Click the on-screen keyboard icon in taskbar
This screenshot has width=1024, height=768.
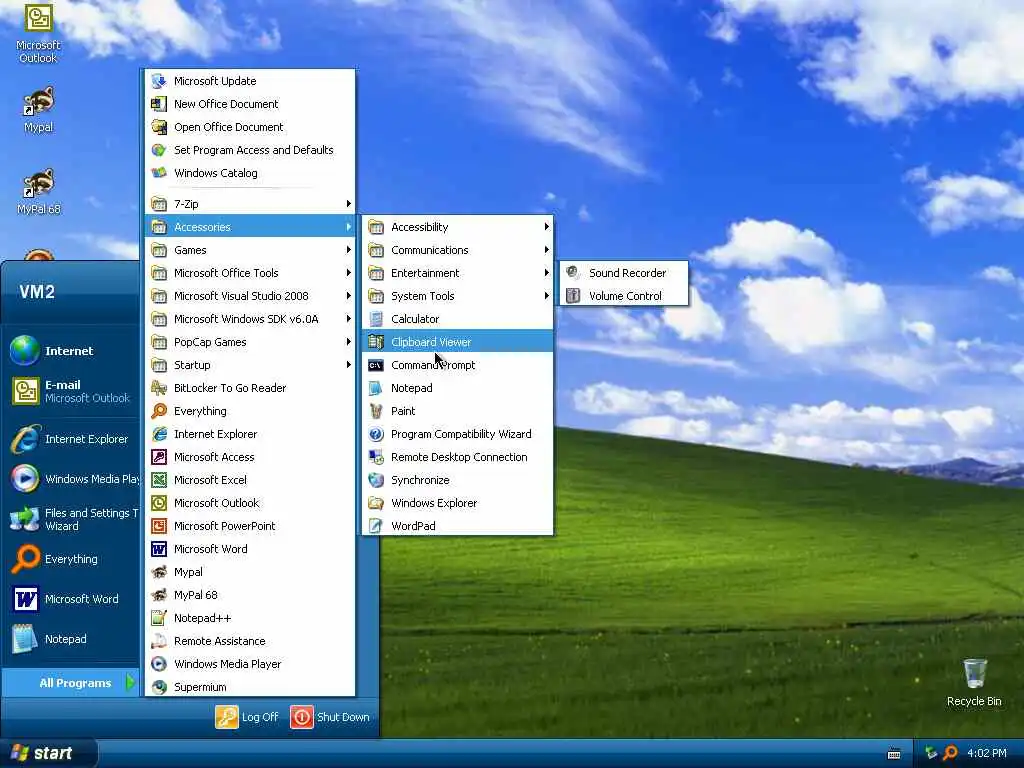895,754
